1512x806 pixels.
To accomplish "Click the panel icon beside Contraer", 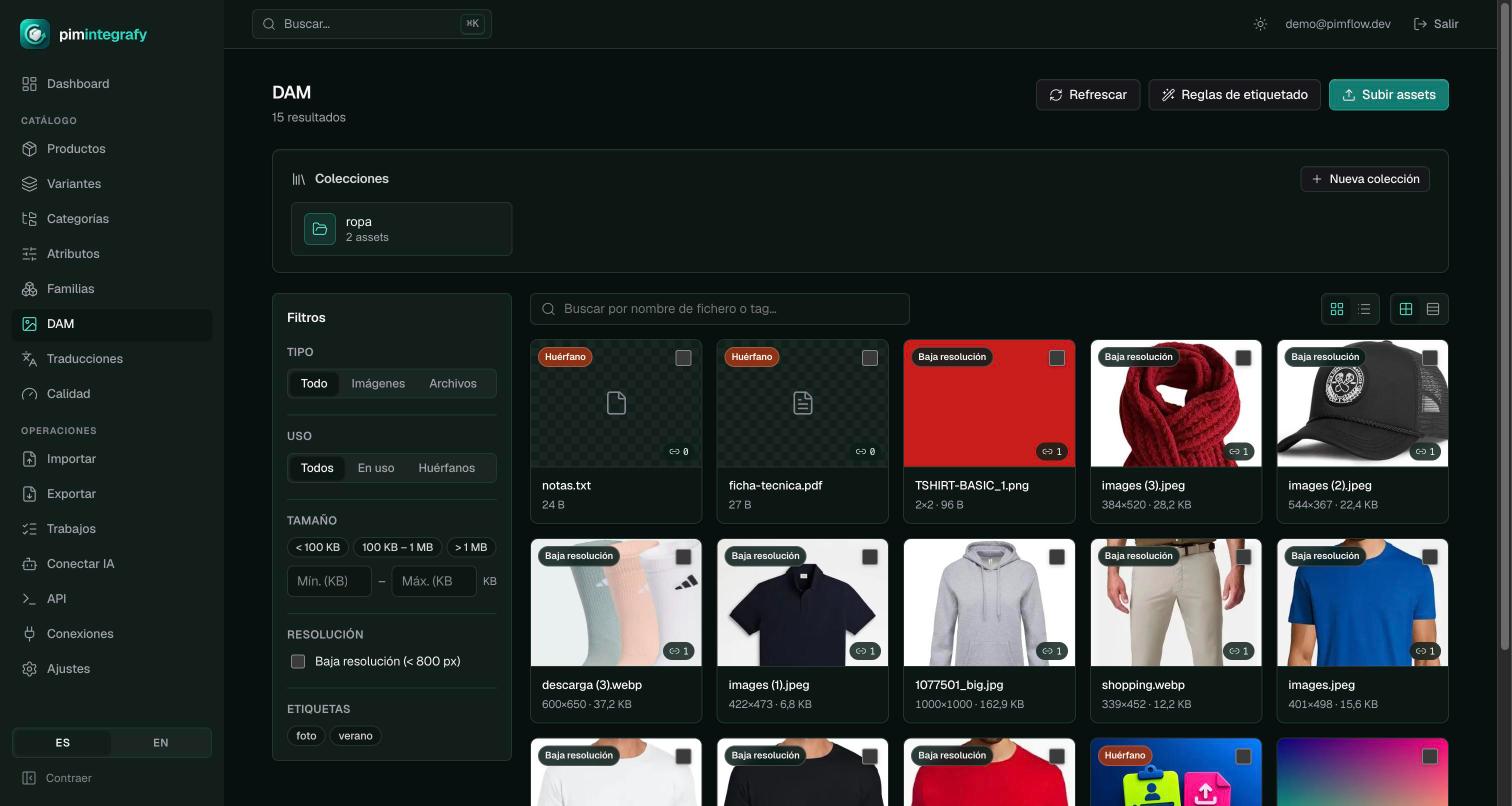I will click(29, 778).
